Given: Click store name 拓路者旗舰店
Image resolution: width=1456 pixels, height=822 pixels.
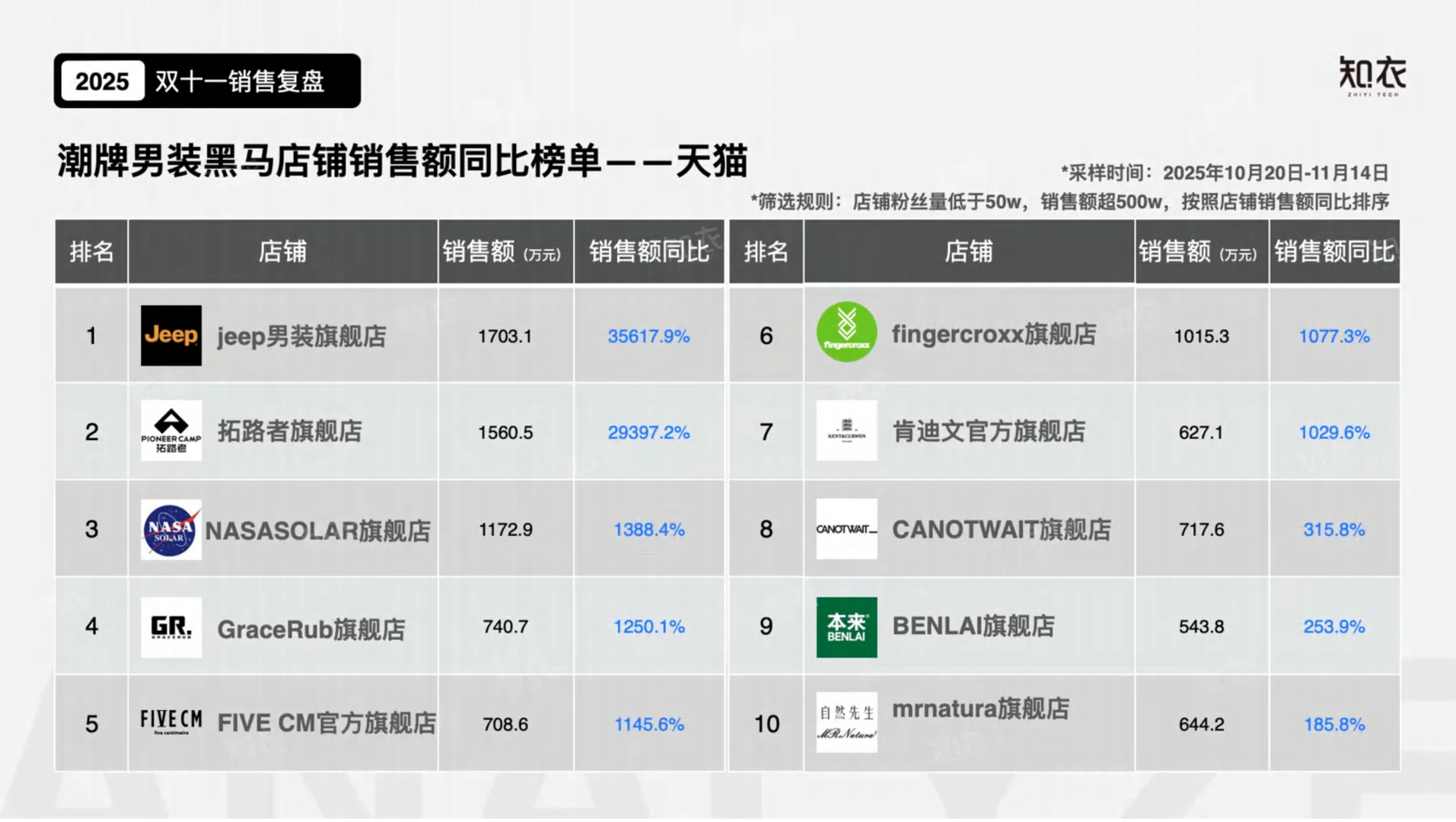Looking at the screenshot, I should point(290,432).
